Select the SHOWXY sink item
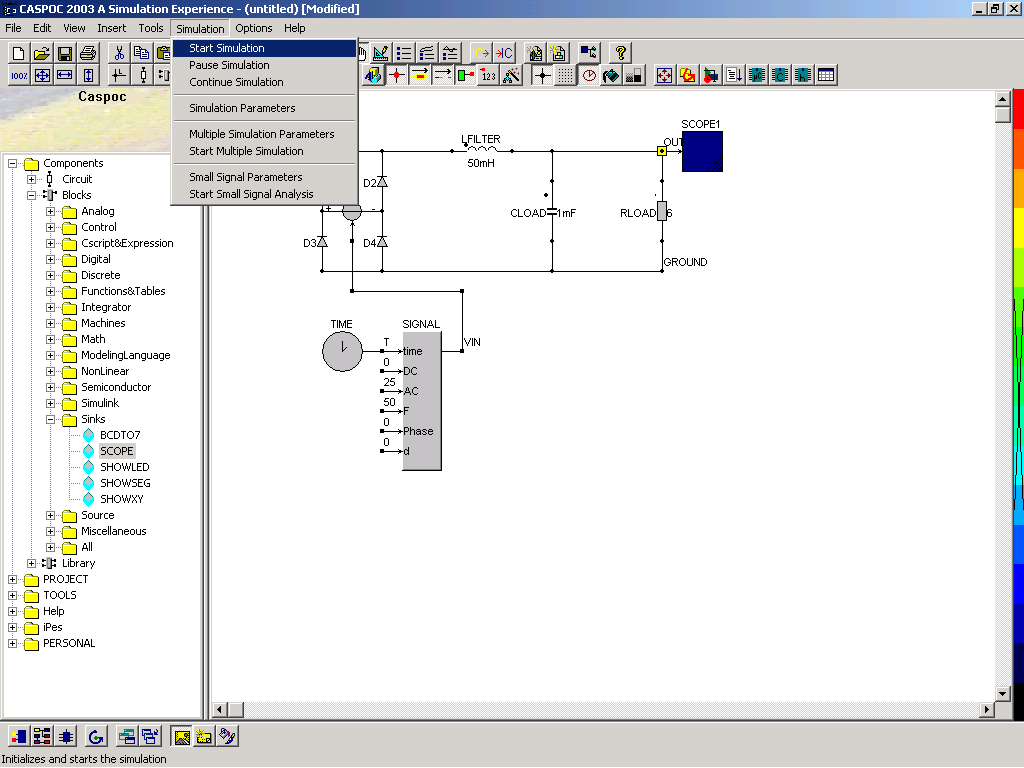 point(121,500)
